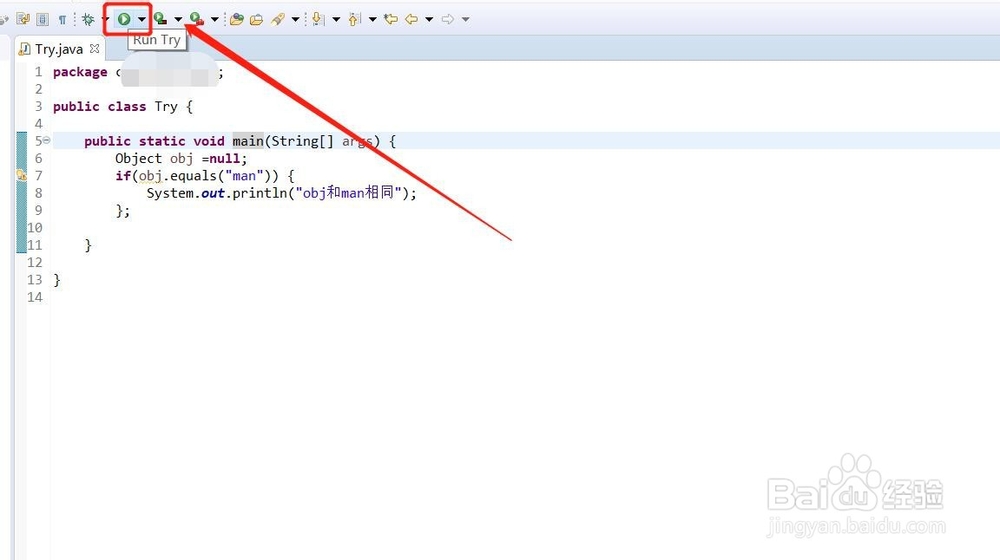1000x560 pixels.
Task: Click warning marker on line 7
Action: pos(21,175)
